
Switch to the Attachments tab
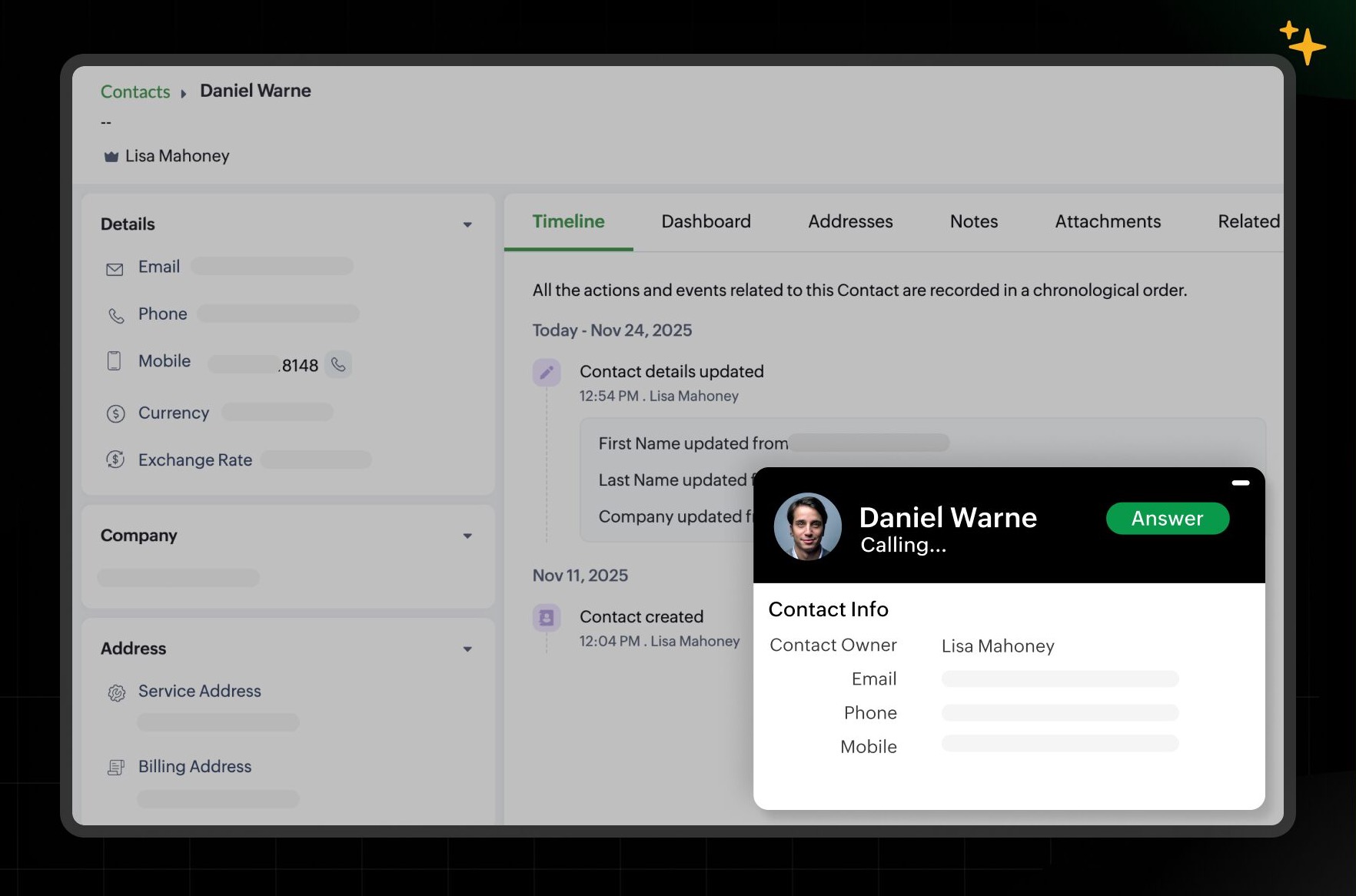[x=1107, y=221]
